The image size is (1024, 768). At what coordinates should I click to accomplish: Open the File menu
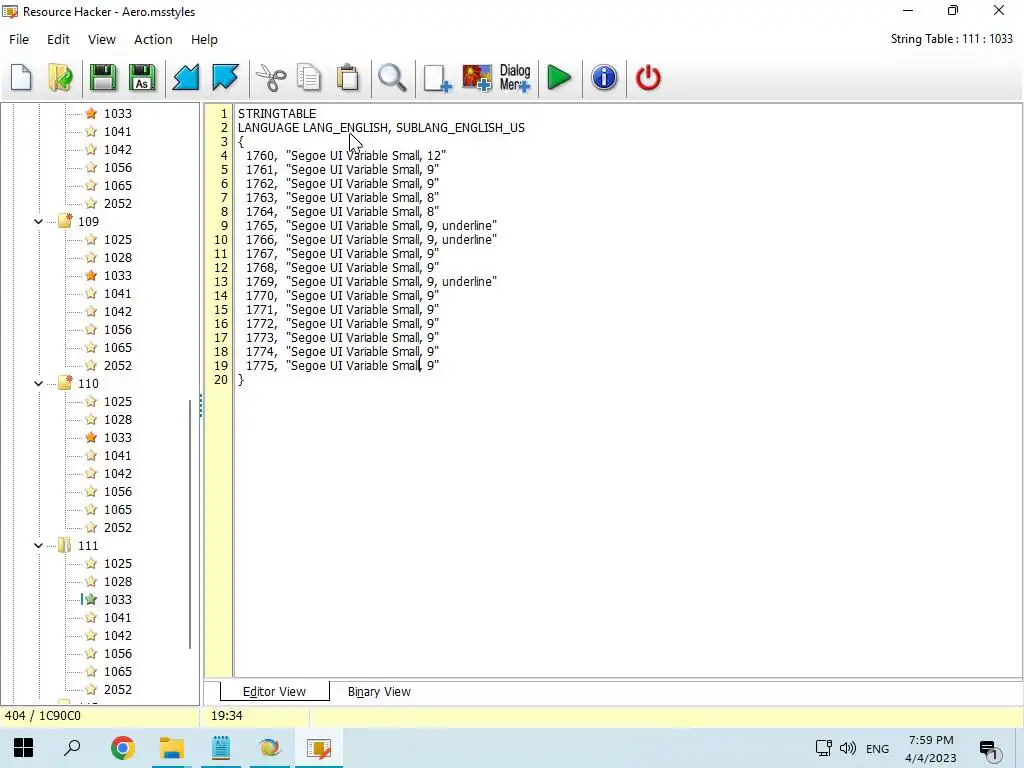coord(19,39)
